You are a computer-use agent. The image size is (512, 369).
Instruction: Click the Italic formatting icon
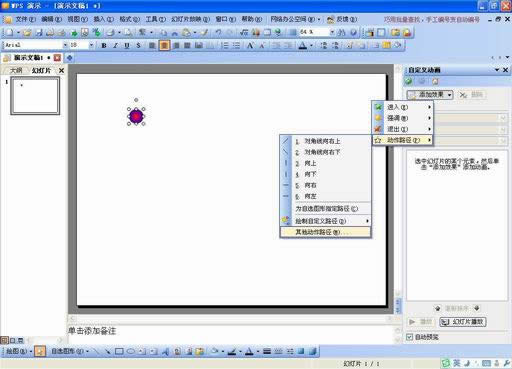click(115, 45)
